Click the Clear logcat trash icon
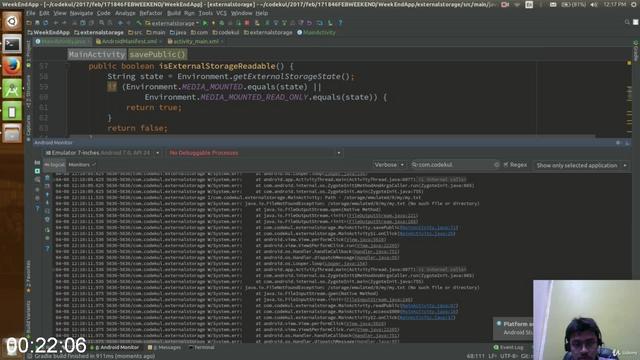The height and width of the screenshot is (360, 640). (47, 178)
